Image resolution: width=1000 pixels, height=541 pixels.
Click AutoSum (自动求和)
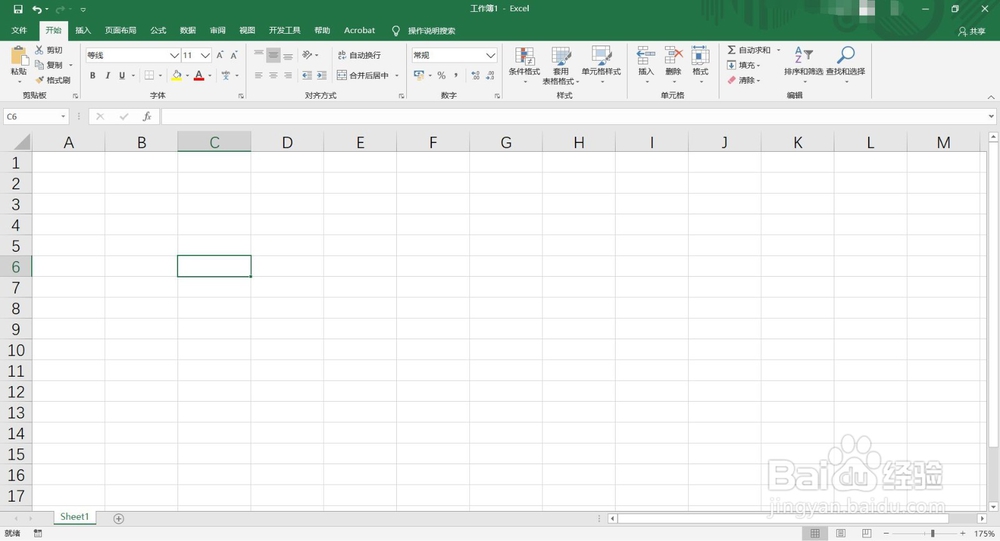point(749,50)
